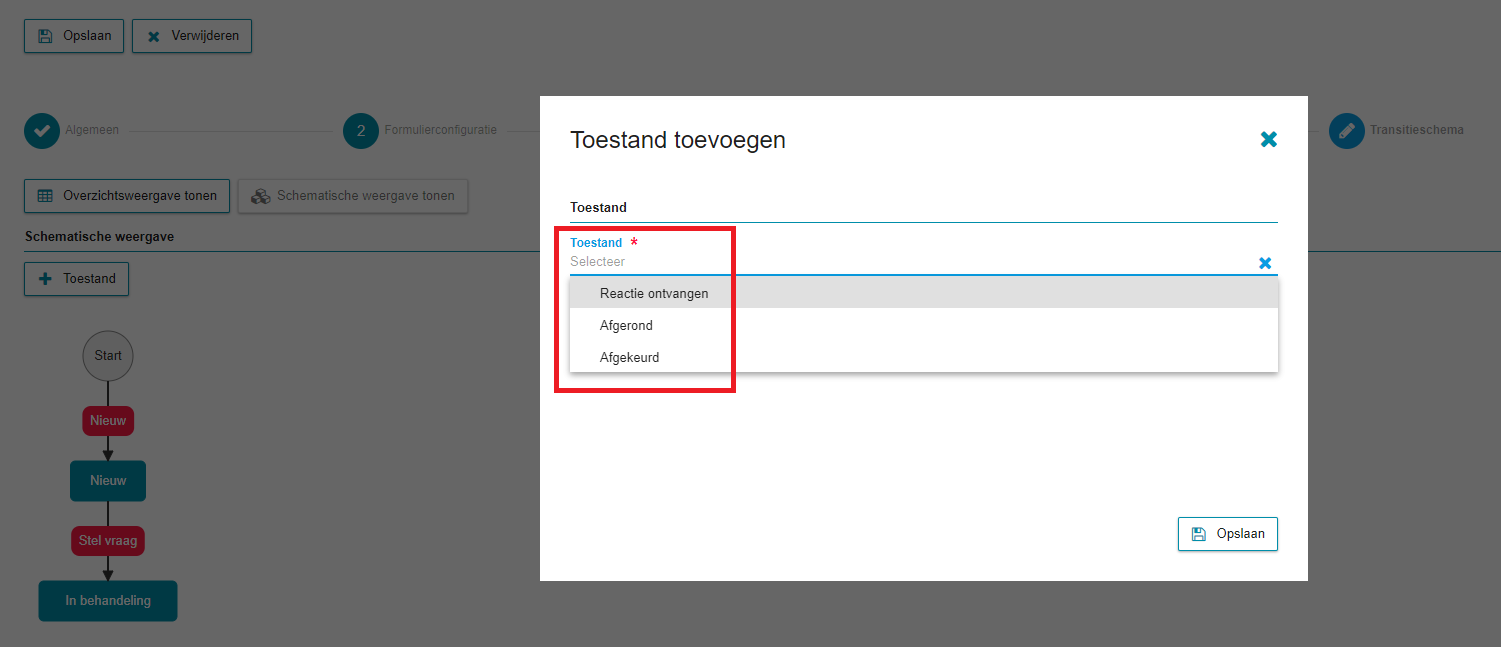Viewport: 1501px width, 647px height.
Task: Click the teal Nieuw state node
Action: coord(108,481)
